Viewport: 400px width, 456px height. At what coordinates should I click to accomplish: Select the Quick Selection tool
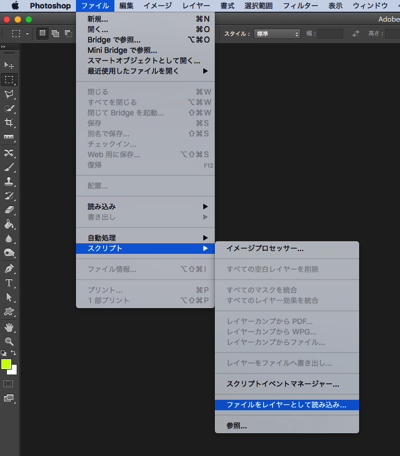pyautogui.click(x=9, y=109)
